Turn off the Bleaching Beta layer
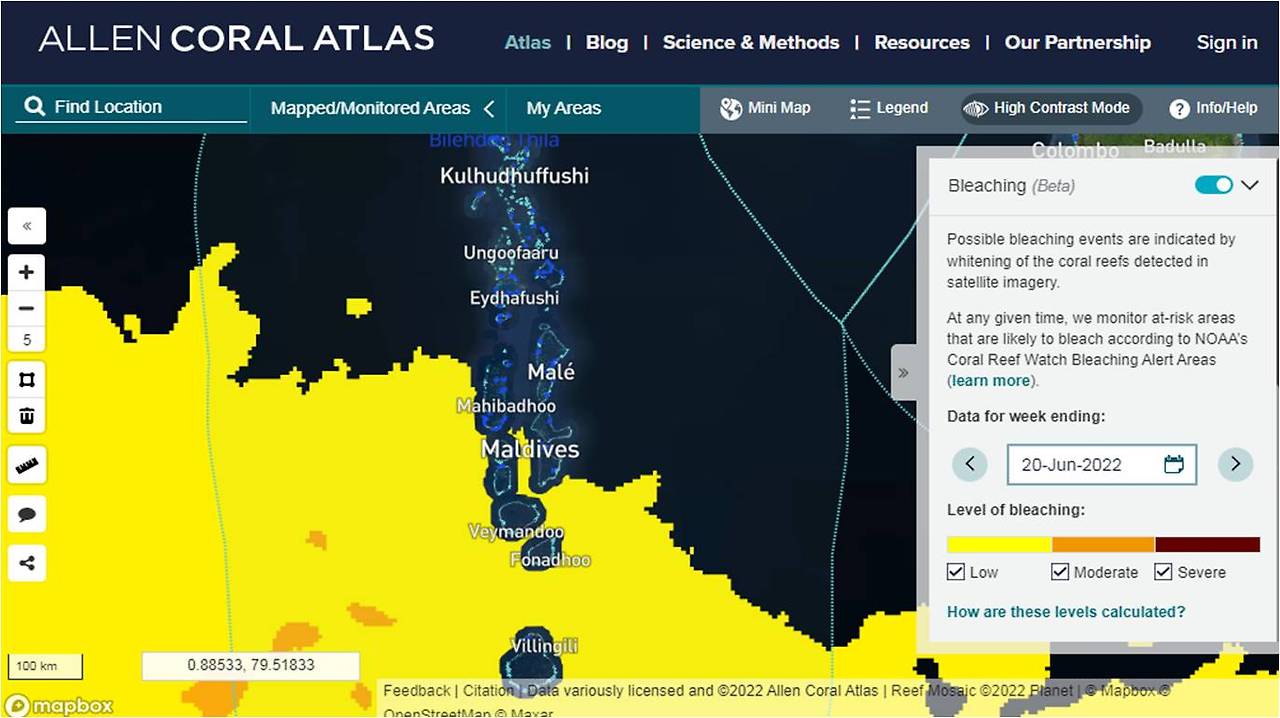The image size is (1280, 718). (x=1213, y=185)
